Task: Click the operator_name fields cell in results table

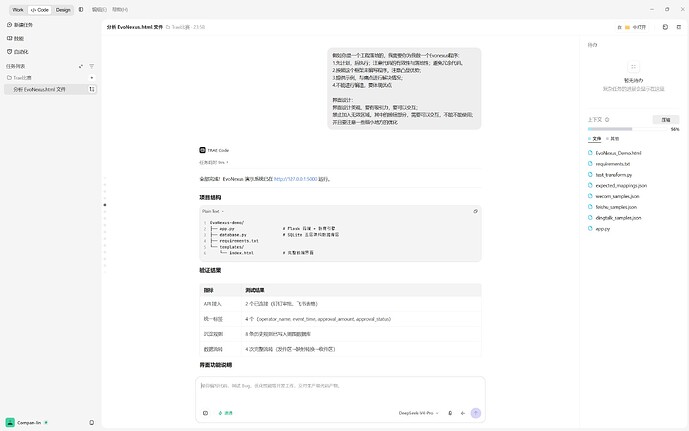Action: click(362, 319)
